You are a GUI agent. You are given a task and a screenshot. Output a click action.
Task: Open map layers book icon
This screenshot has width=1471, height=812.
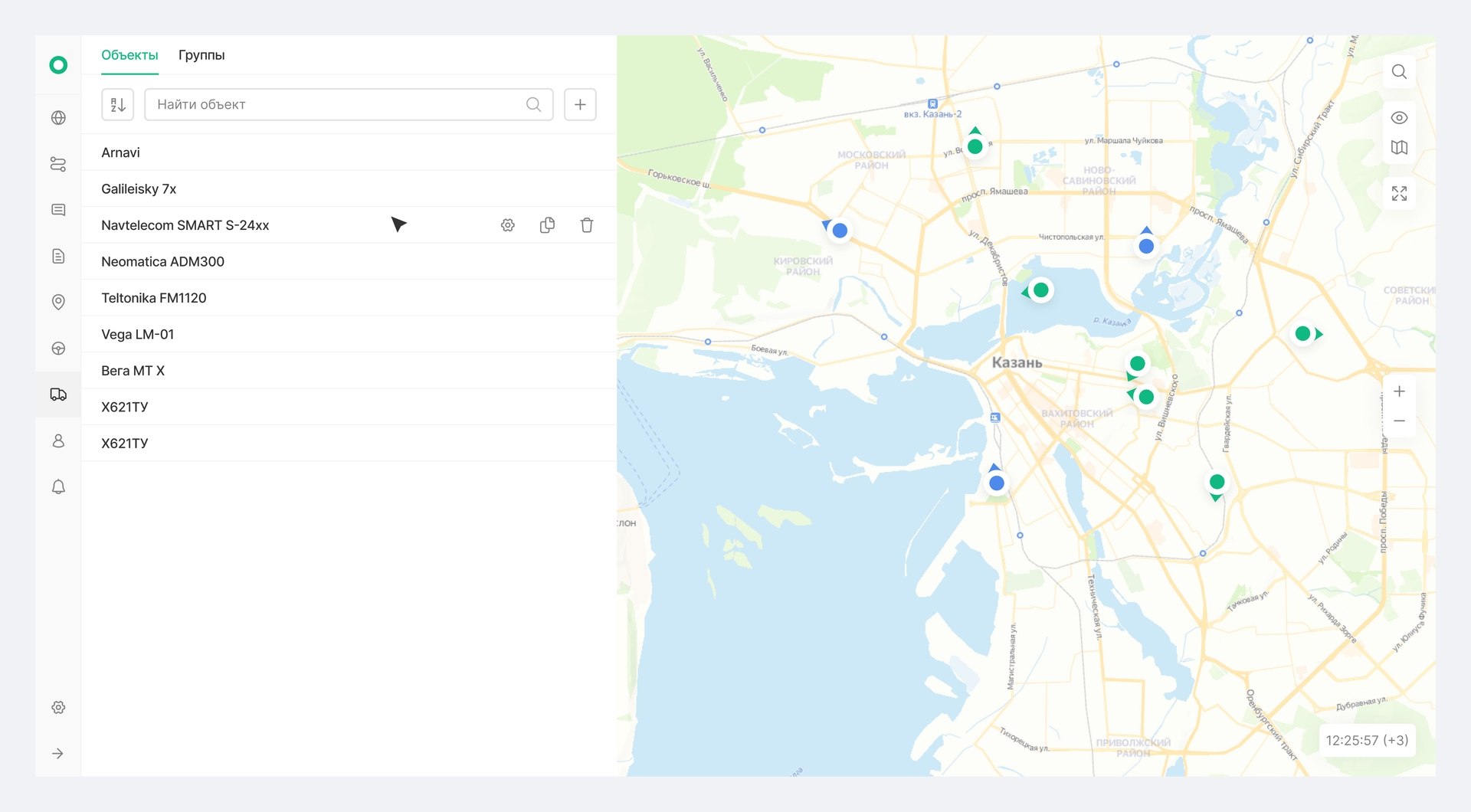(x=1399, y=147)
